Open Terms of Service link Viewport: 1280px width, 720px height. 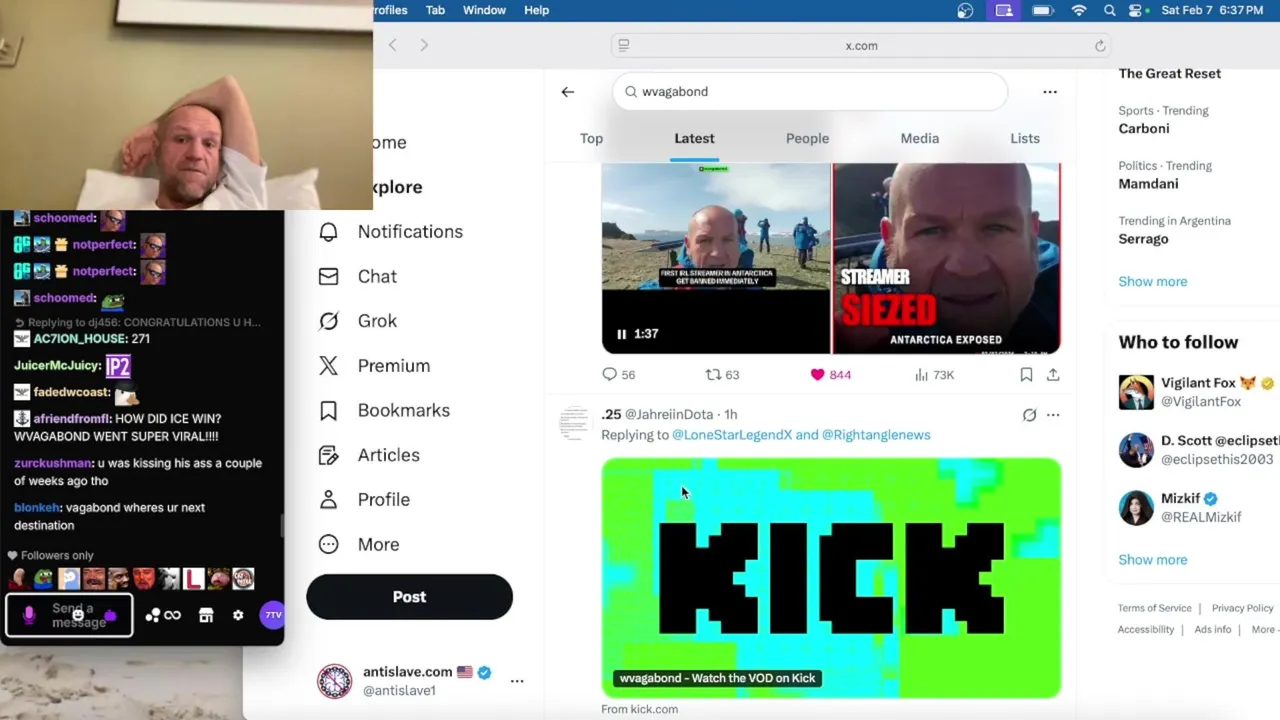[1154, 608]
